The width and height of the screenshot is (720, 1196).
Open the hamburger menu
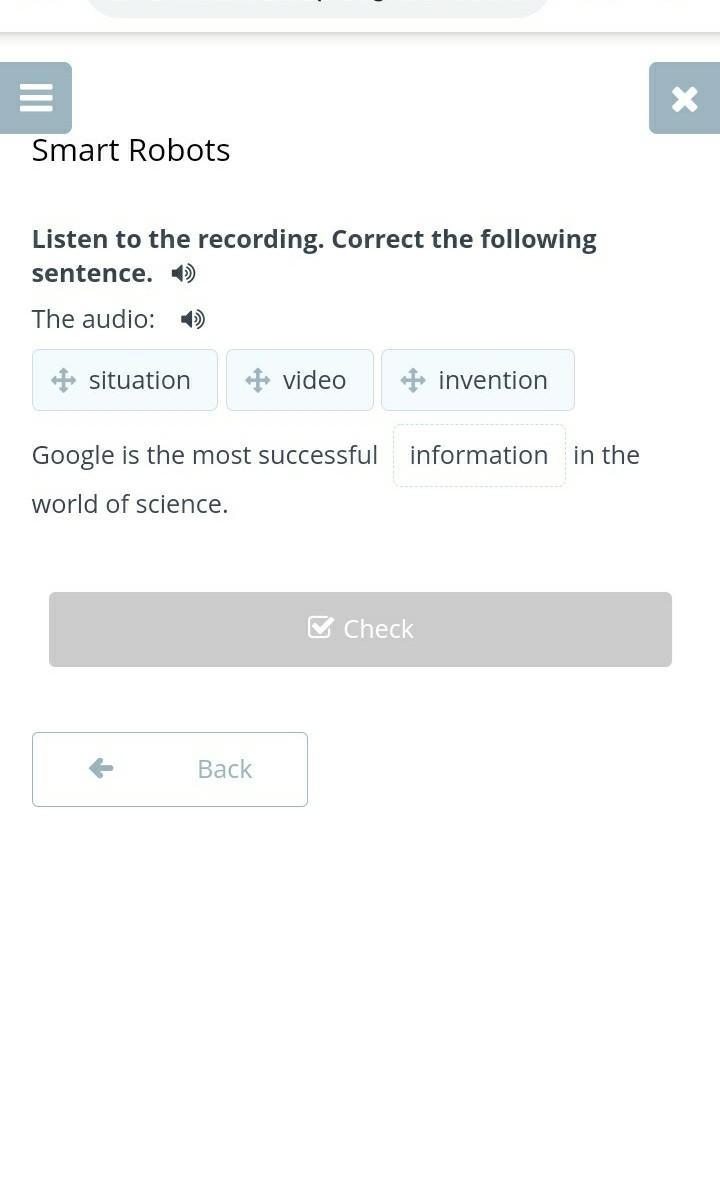(x=36, y=98)
